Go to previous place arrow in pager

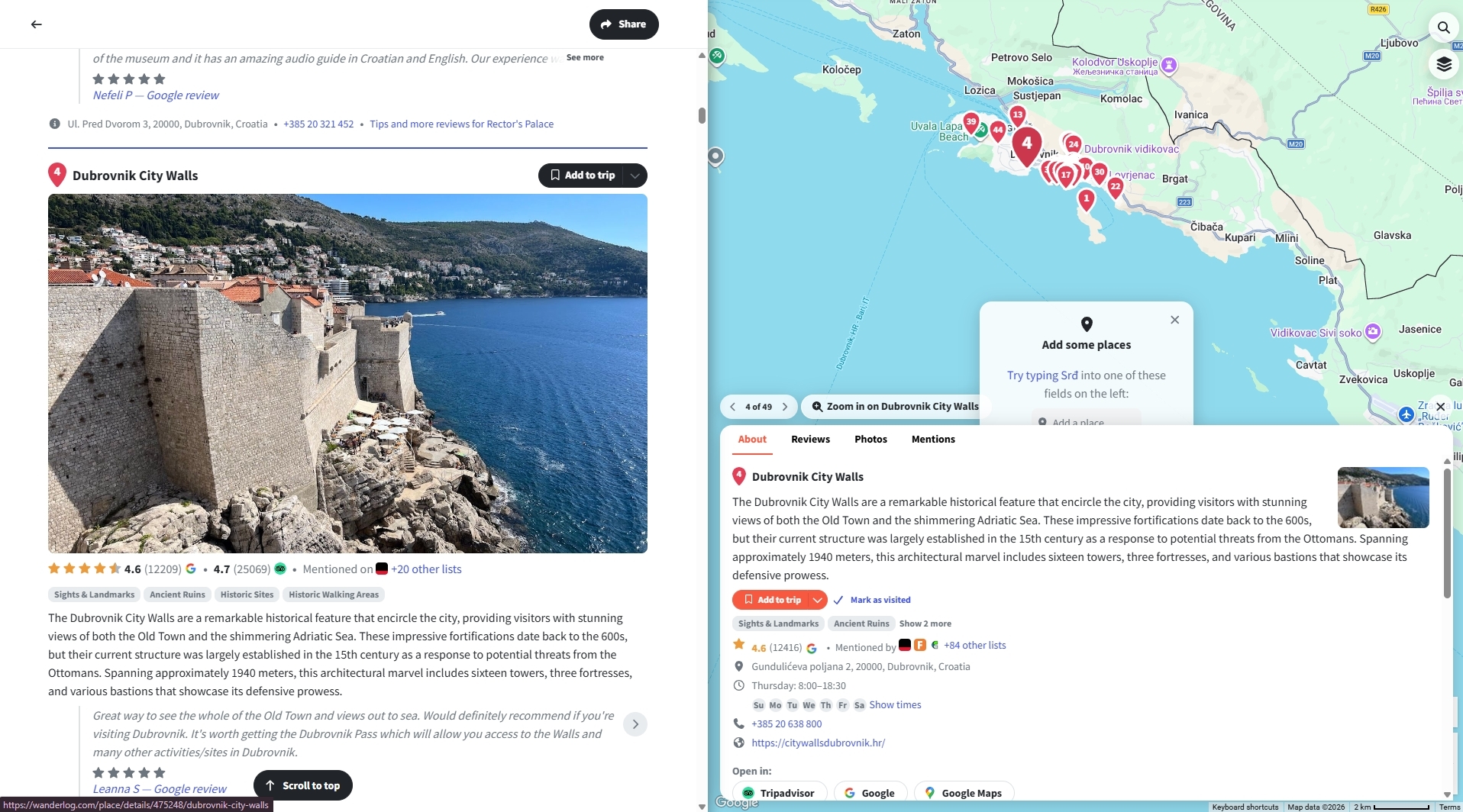pos(732,407)
